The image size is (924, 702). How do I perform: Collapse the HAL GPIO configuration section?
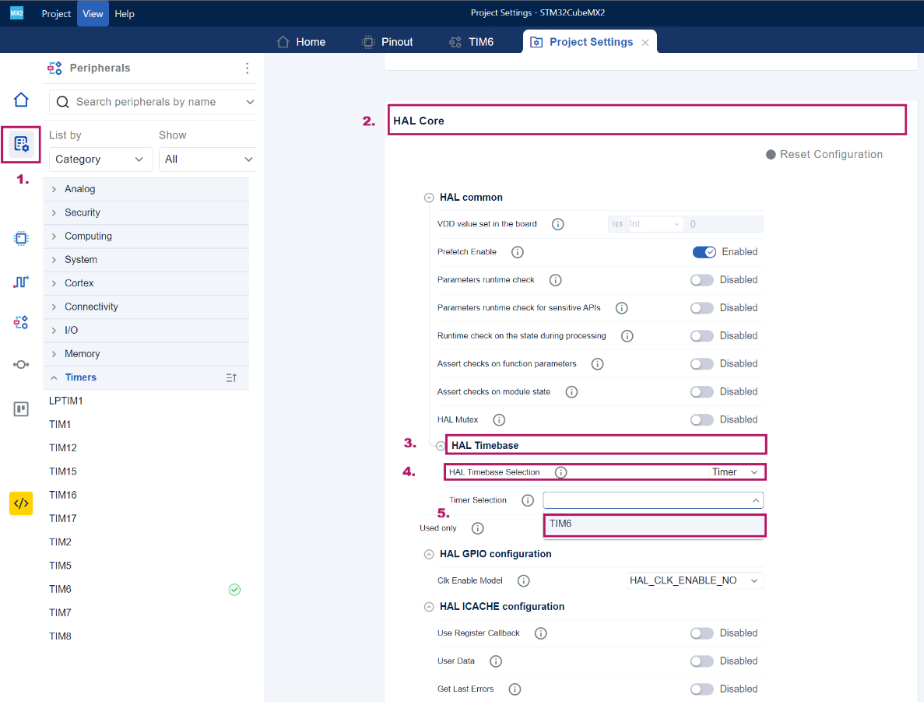(429, 554)
